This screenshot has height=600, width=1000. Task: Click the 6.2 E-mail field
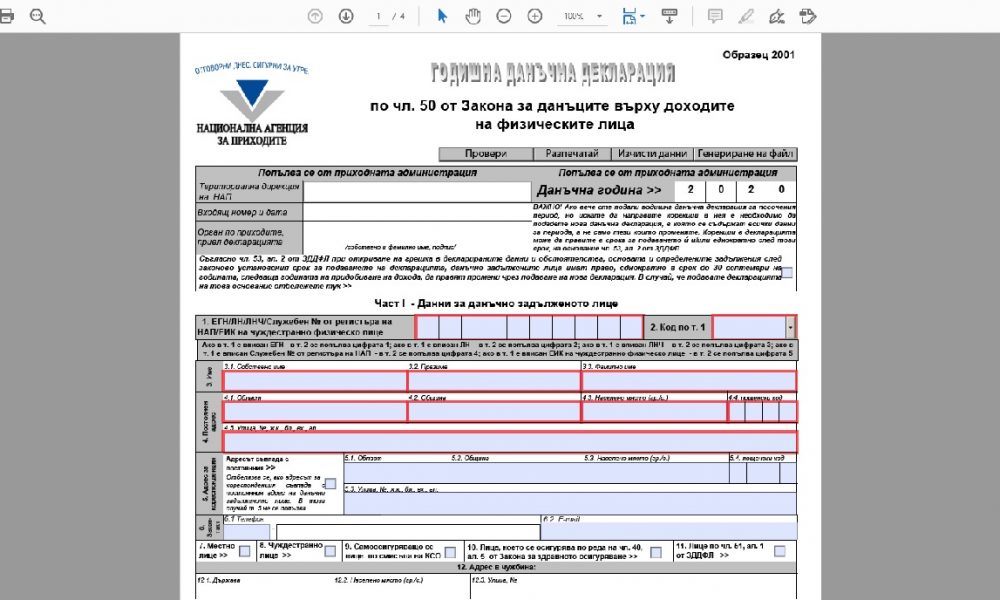[x=669, y=532]
